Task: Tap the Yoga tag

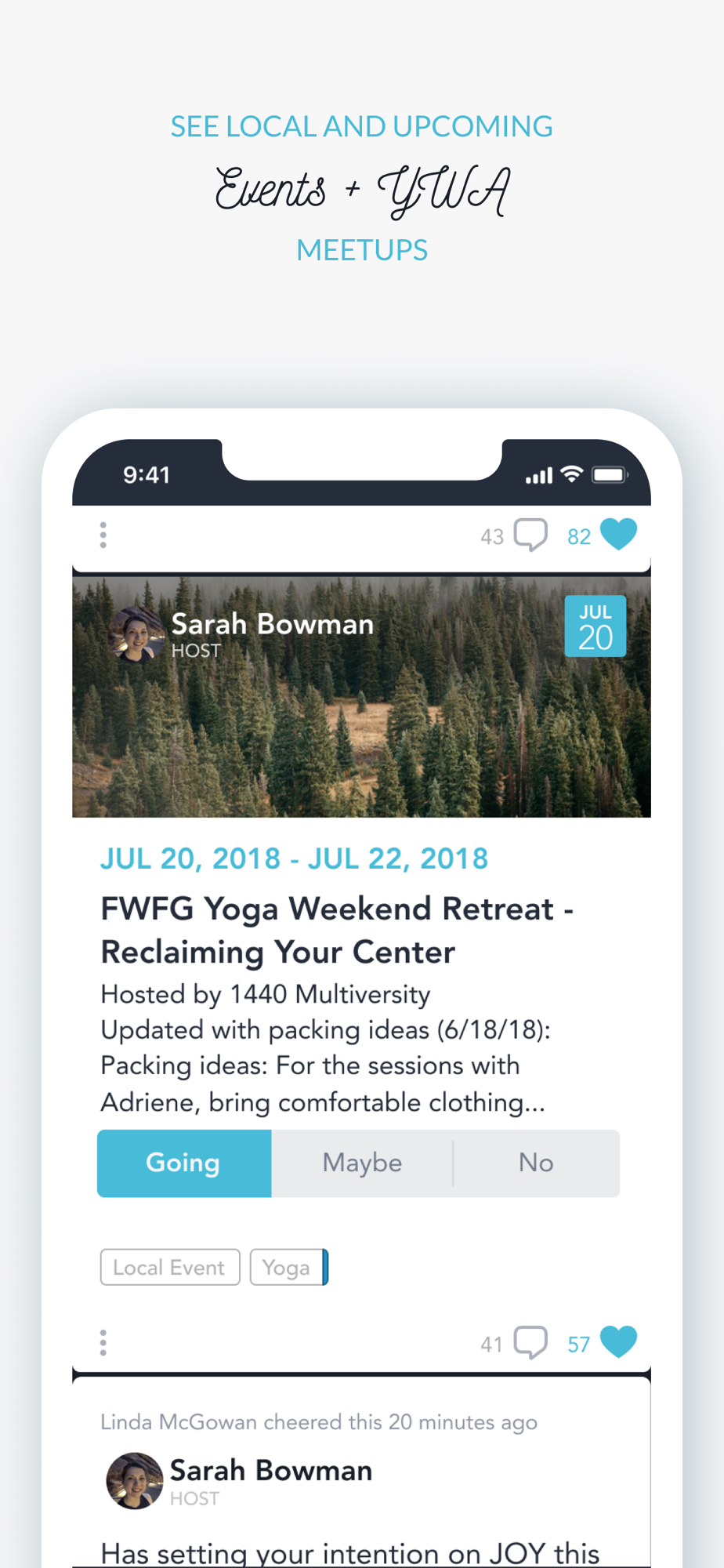Action: pos(287,1268)
